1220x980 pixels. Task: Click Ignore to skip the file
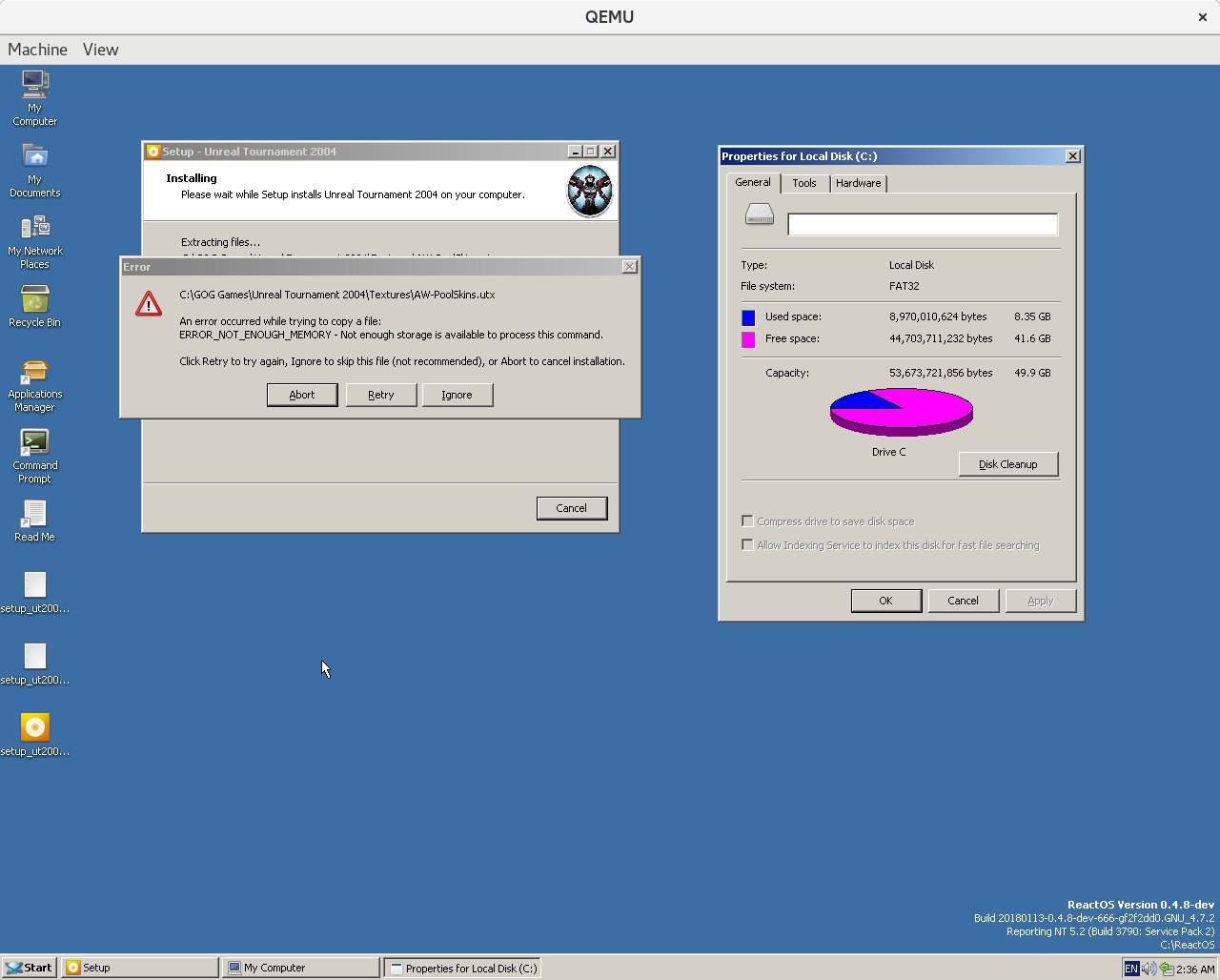click(x=457, y=395)
